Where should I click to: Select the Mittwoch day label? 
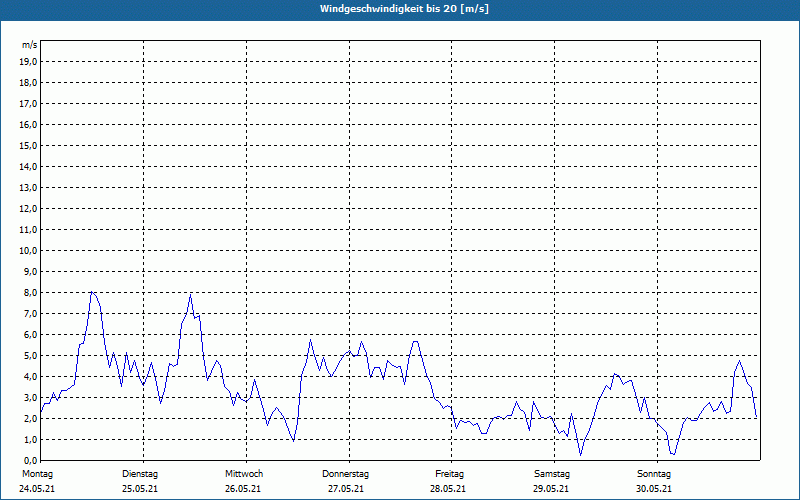244,473
